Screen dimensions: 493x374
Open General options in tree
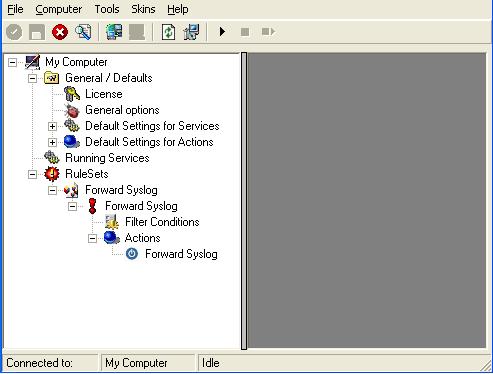coord(122,110)
